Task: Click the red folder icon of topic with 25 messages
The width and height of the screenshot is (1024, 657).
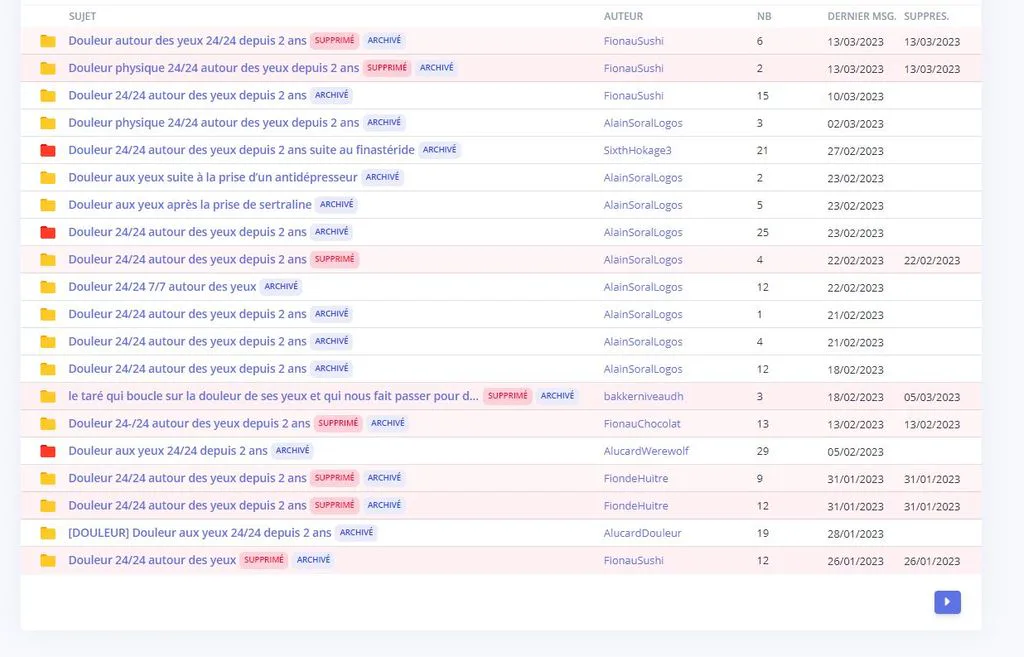Action: pyautogui.click(x=48, y=232)
